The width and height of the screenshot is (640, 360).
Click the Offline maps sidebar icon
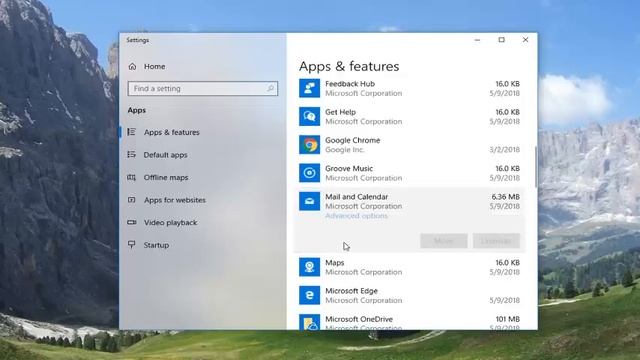click(x=131, y=177)
